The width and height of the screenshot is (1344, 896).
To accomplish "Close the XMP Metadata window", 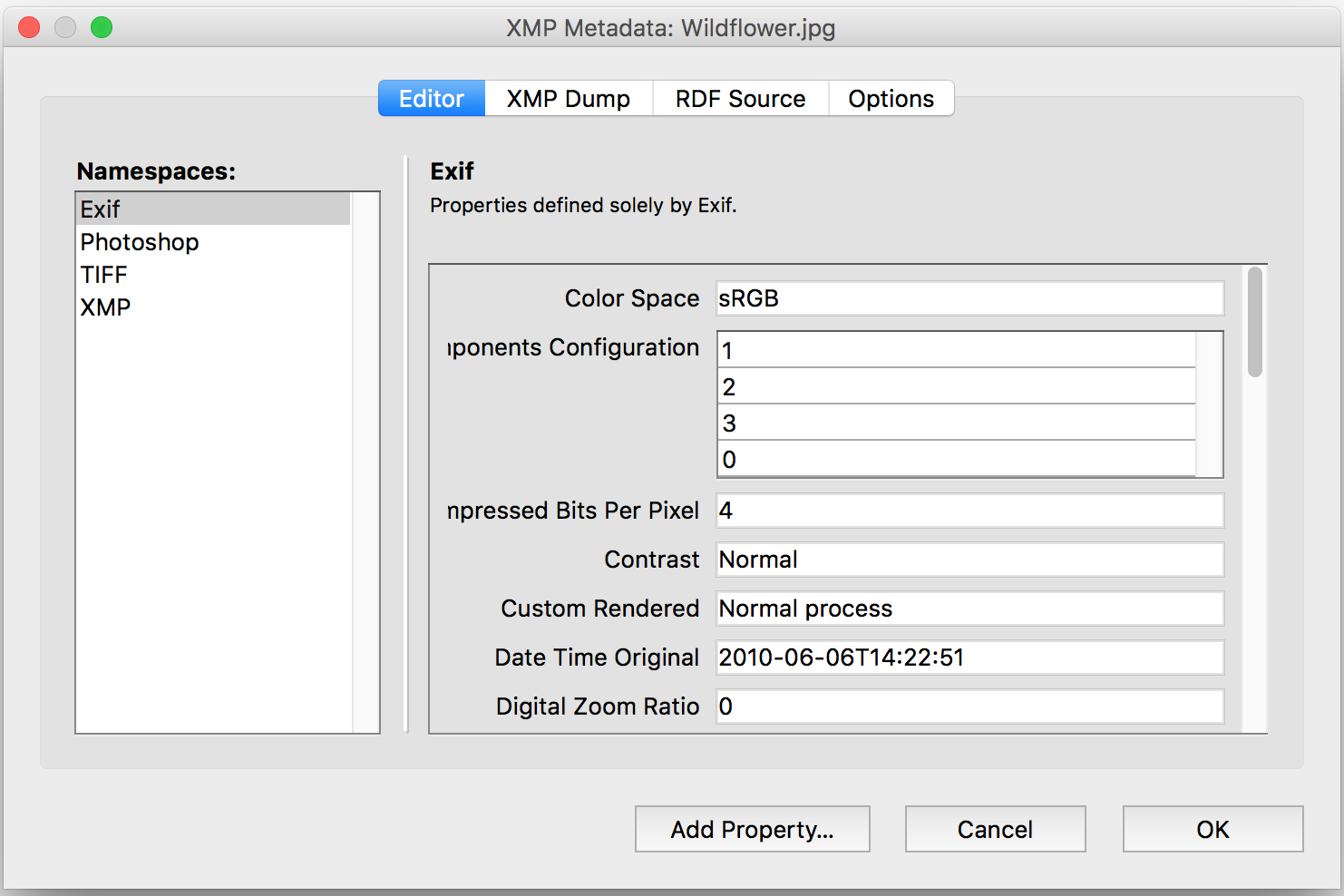I will pos(29,27).
